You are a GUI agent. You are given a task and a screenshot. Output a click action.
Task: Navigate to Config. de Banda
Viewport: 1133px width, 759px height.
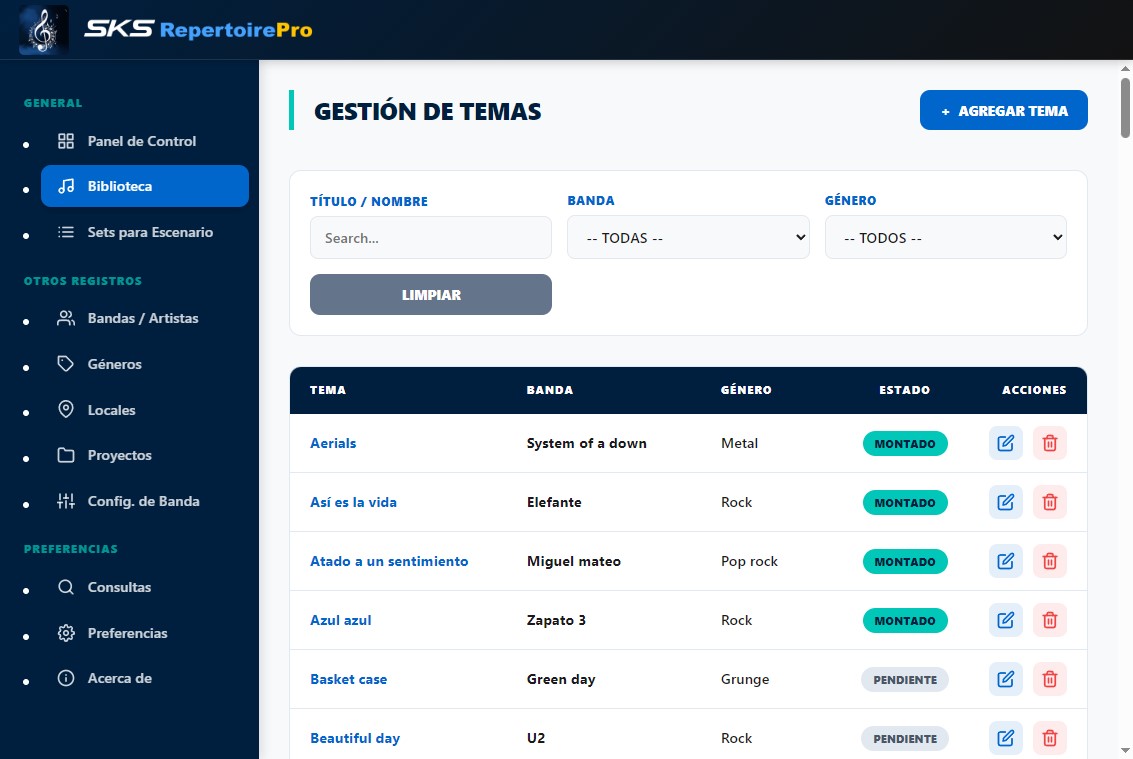(143, 501)
